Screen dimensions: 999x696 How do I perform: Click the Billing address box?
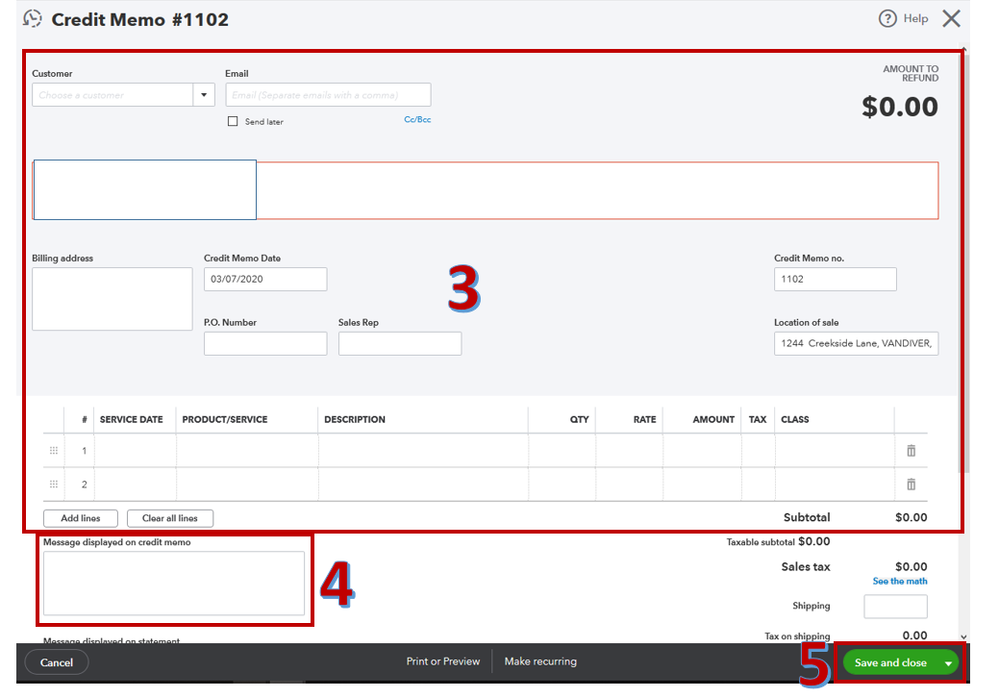coord(112,299)
